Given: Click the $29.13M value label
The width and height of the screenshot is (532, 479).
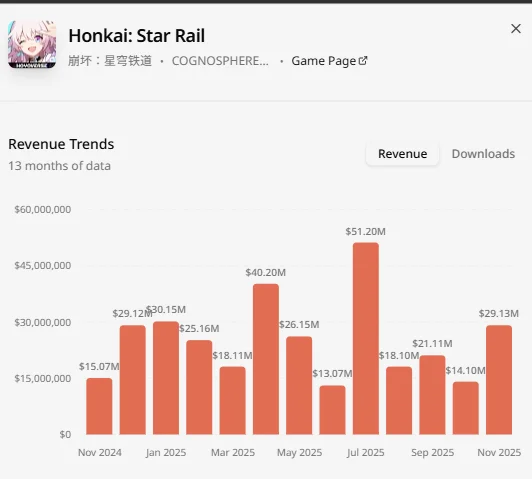Looking at the screenshot, I should 499,313.
